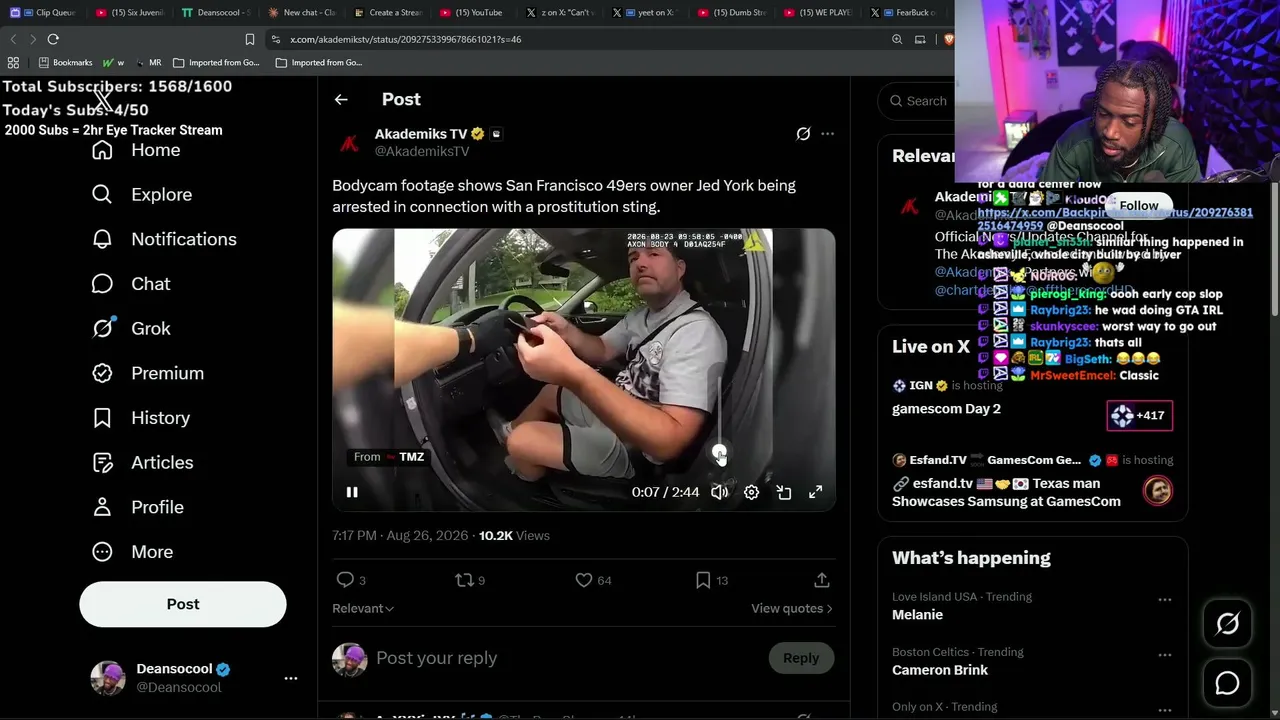This screenshot has height=720, width=1280.
Task: Open the More menu in sidebar
Action: [x=132, y=552]
